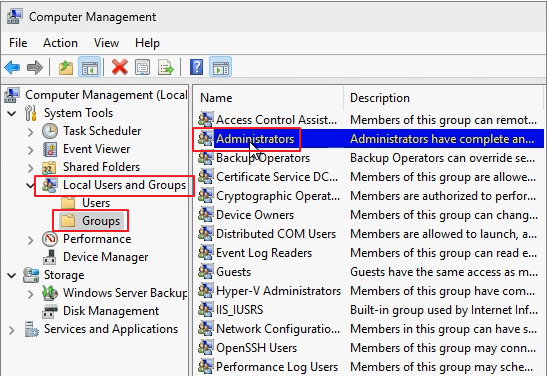Open the Properties toolbar icon
The width and height of the screenshot is (547, 376).
point(143,67)
